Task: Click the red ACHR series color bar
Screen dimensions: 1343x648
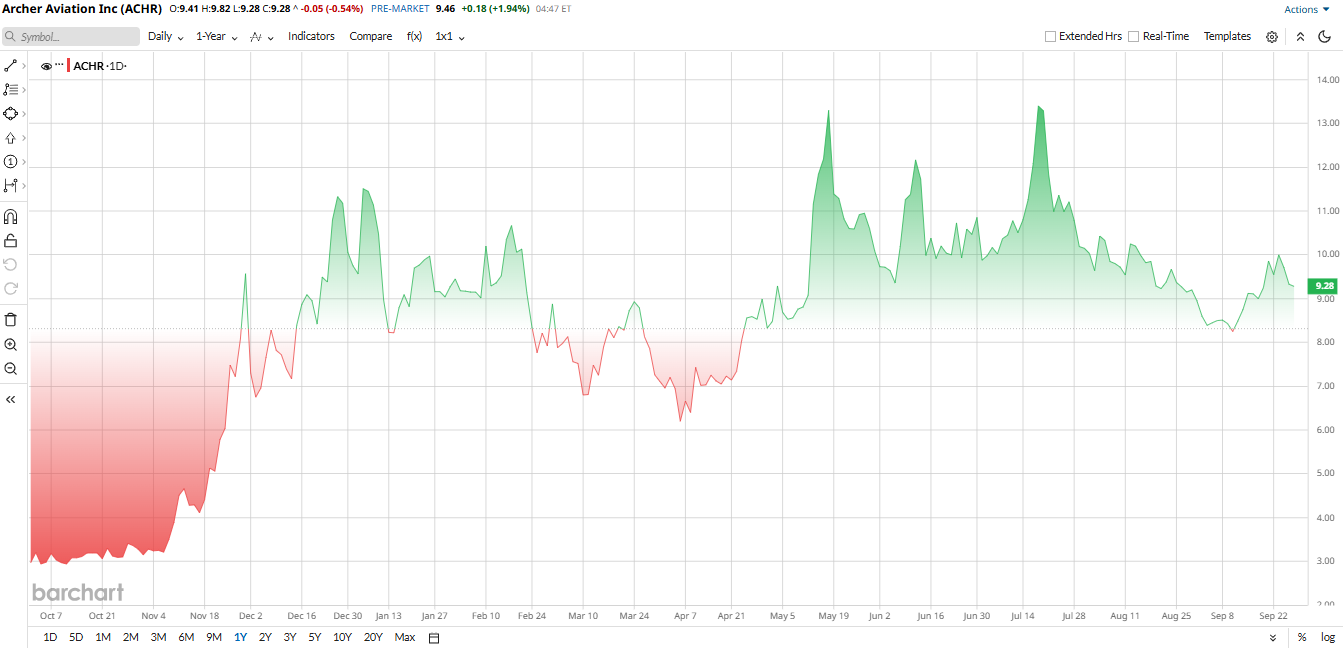Action: [68, 66]
